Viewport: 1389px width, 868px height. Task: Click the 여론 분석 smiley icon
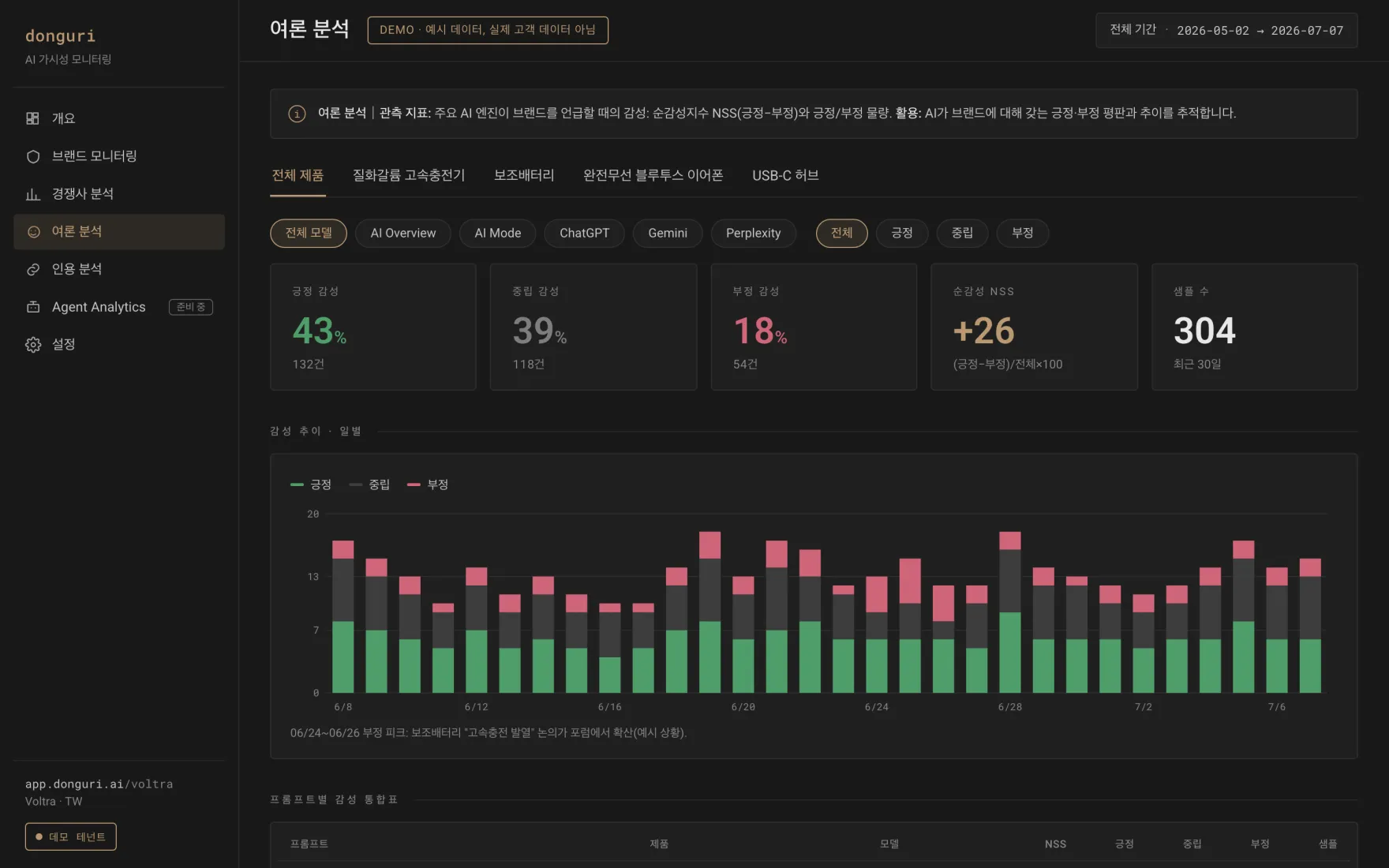pyautogui.click(x=33, y=232)
